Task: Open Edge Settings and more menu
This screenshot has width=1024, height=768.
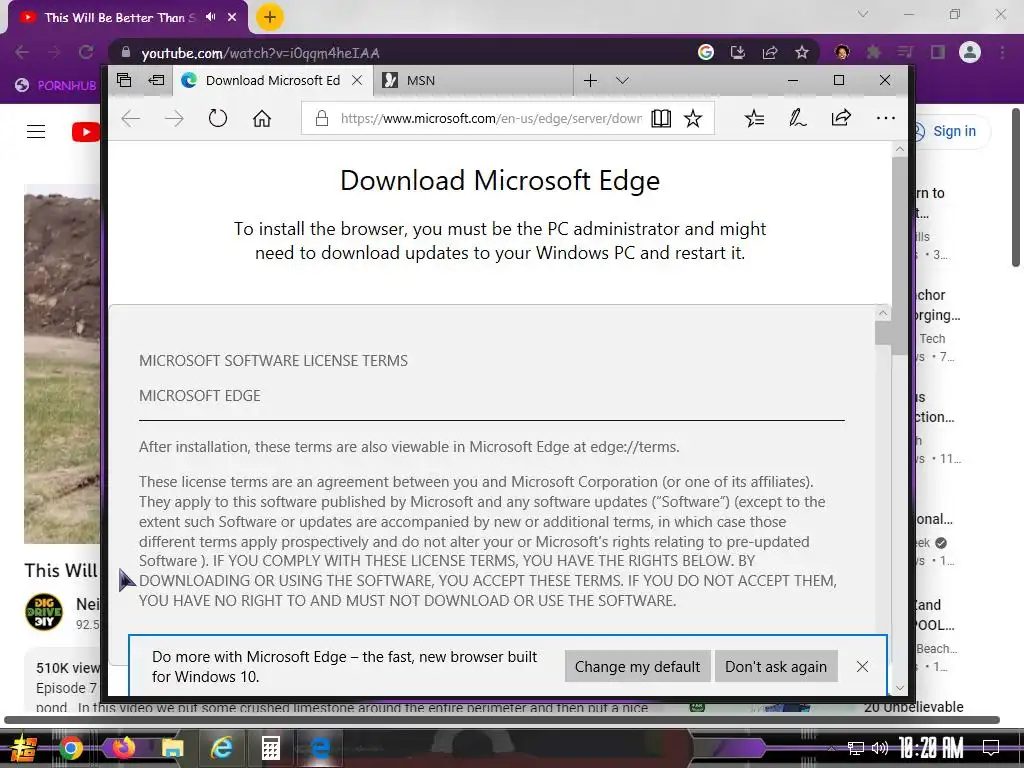Action: [886, 118]
